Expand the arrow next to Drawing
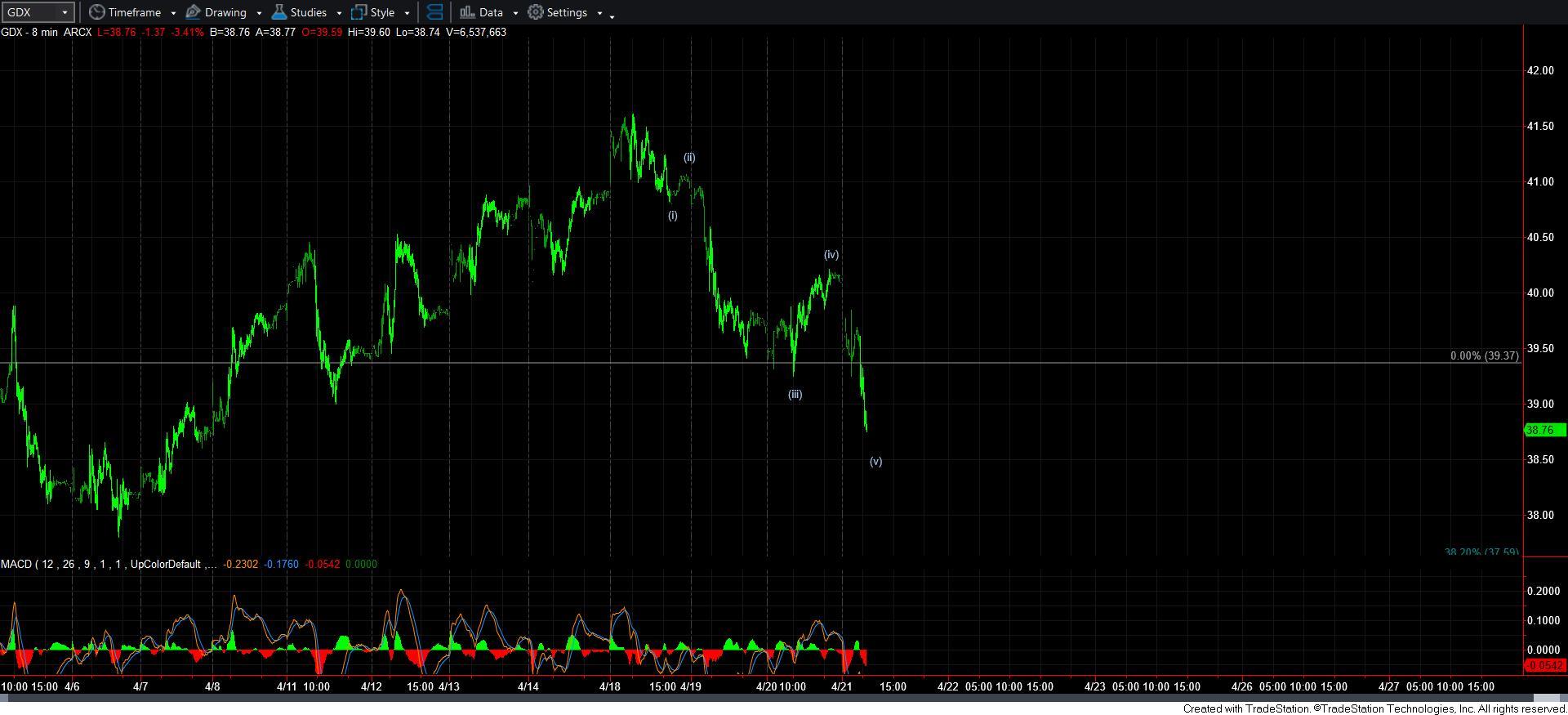The width and height of the screenshot is (1568, 715). [259, 13]
